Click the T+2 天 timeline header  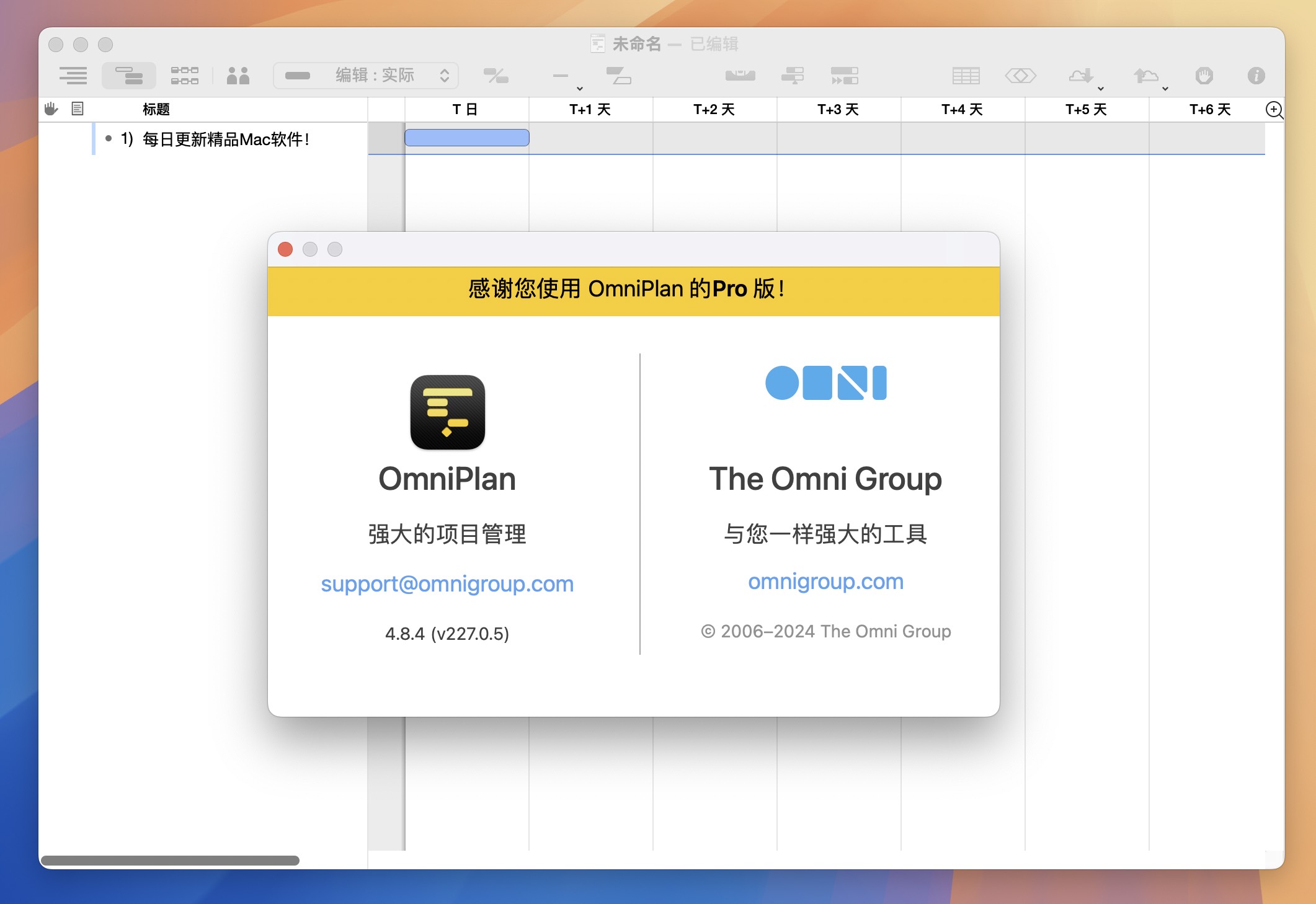[x=714, y=109]
